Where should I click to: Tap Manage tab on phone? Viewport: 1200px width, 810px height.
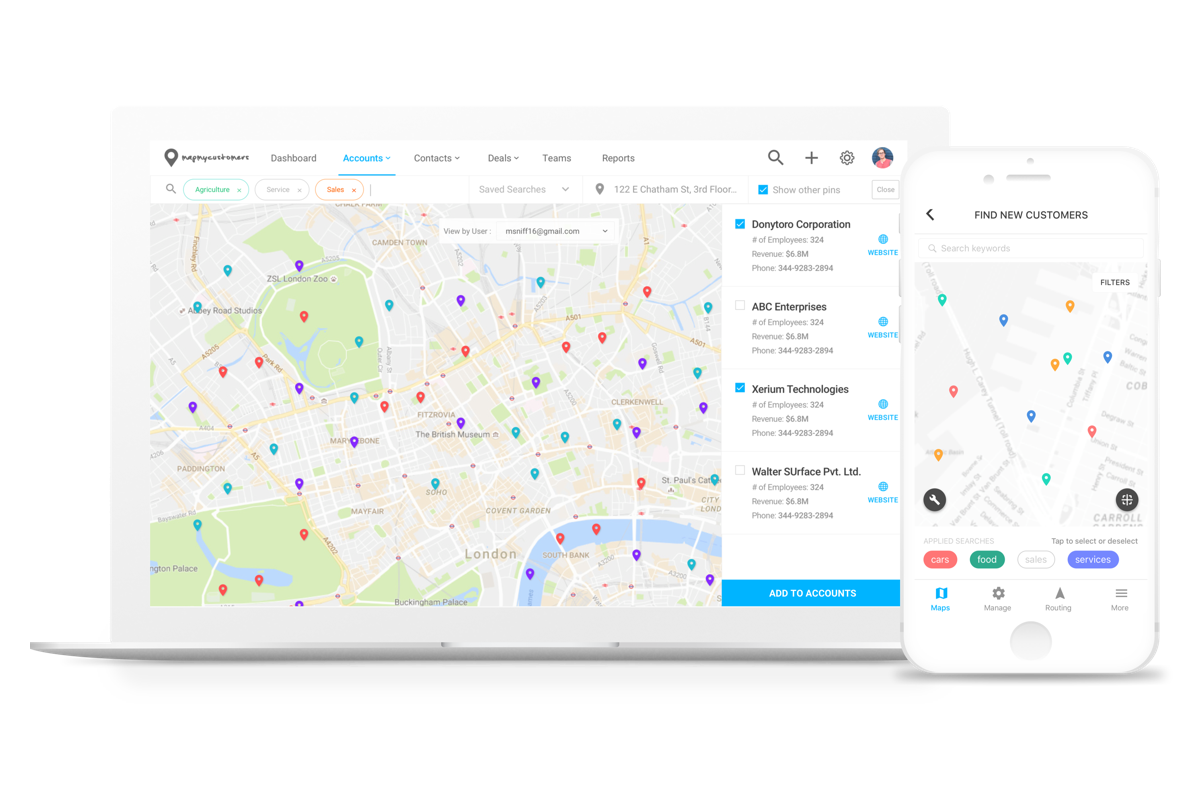tap(997, 599)
